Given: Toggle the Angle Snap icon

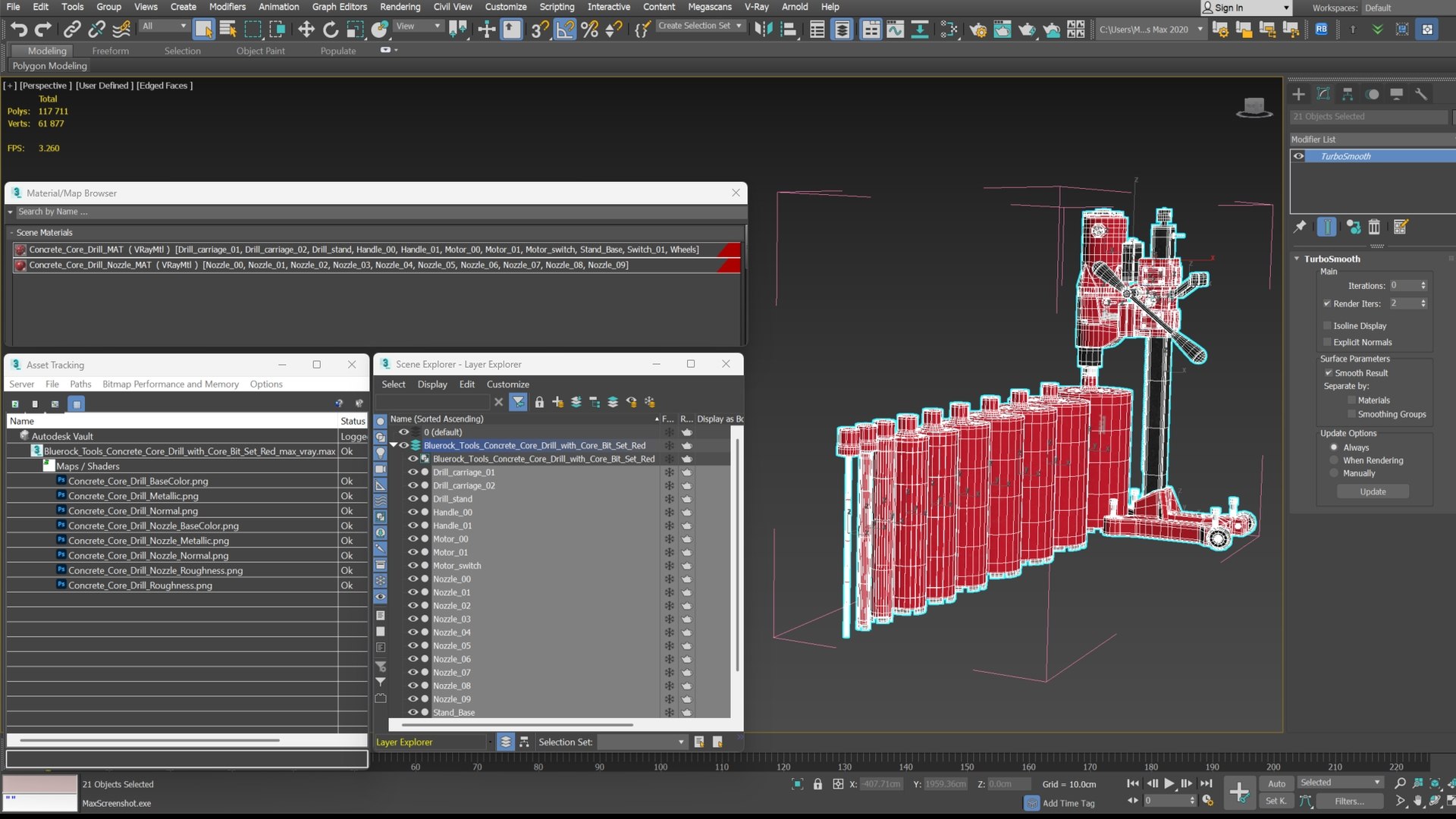Looking at the screenshot, I should coord(565,30).
